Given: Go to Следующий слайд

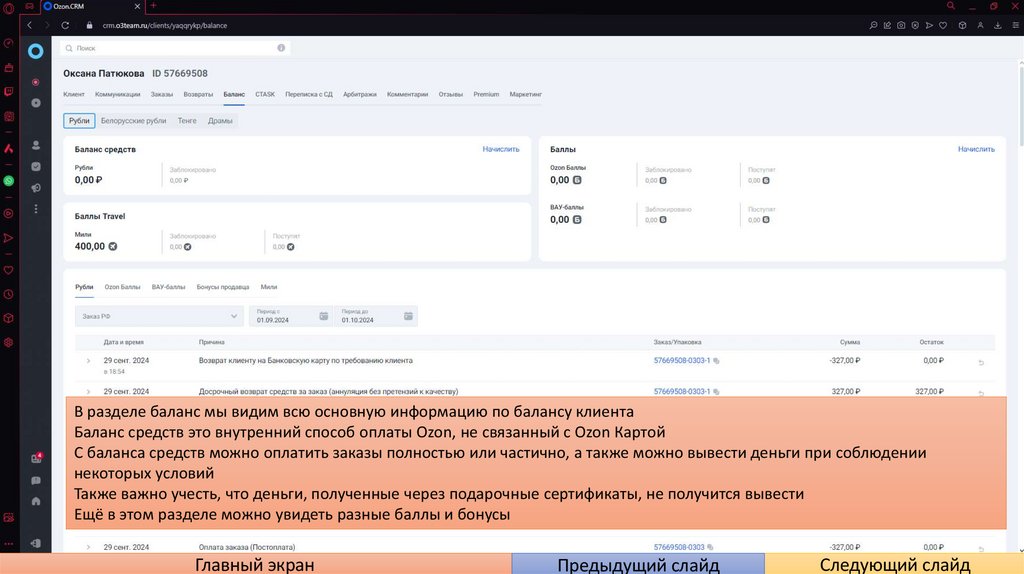Looking at the screenshot, I should click(895, 564).
